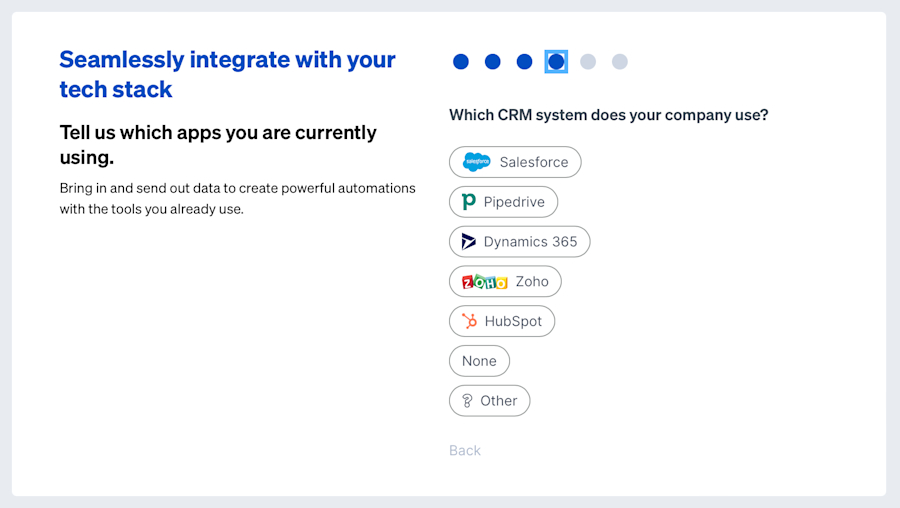Click the Zoho logo icon

click(x=485, y=282)
